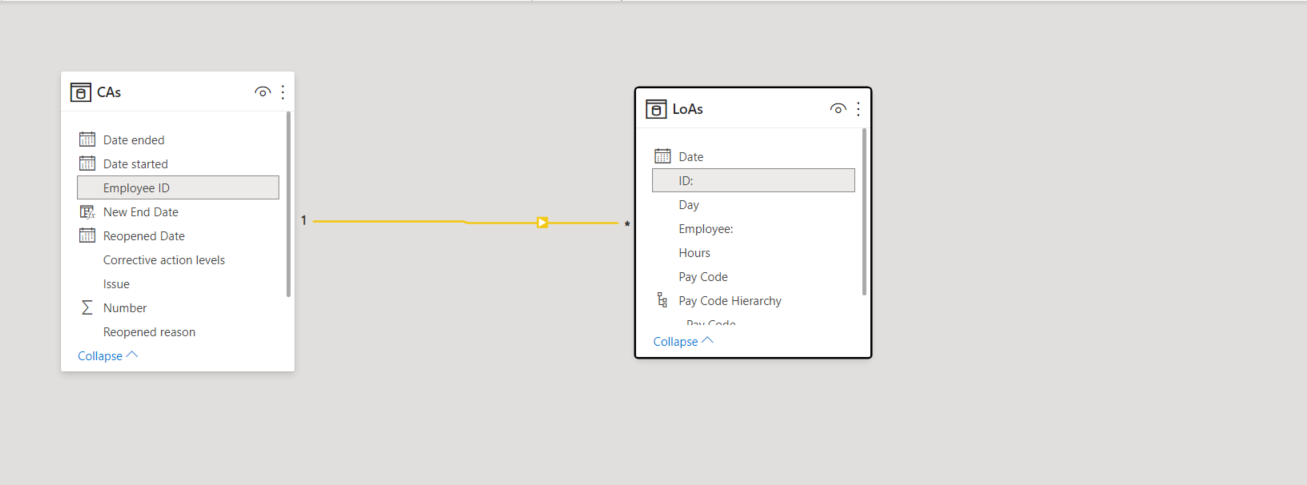Click the LoAs table icon
Viewport: 1307px width, 485px height.
[x=656, y=109]
